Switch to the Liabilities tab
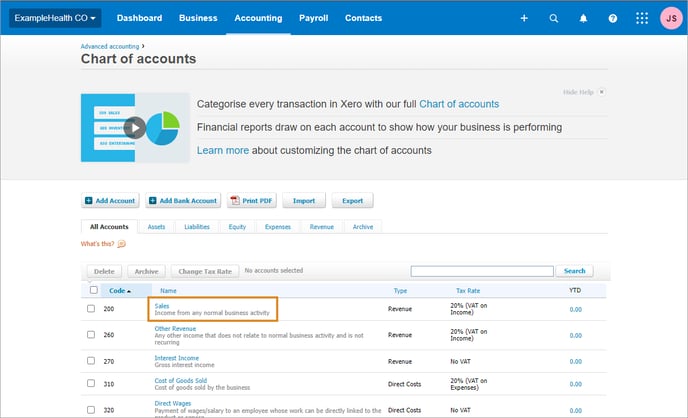688x418 pixels. click(197, 227)
